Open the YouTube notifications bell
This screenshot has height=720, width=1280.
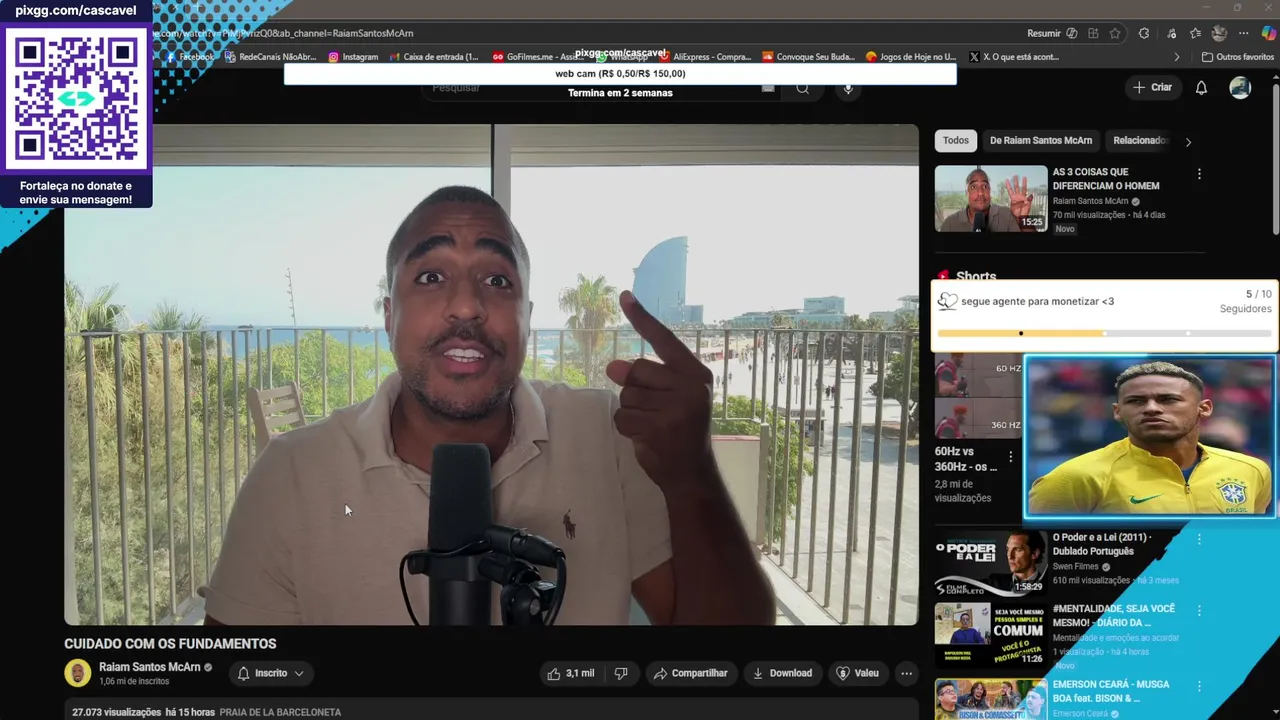tap(1202, 88)
